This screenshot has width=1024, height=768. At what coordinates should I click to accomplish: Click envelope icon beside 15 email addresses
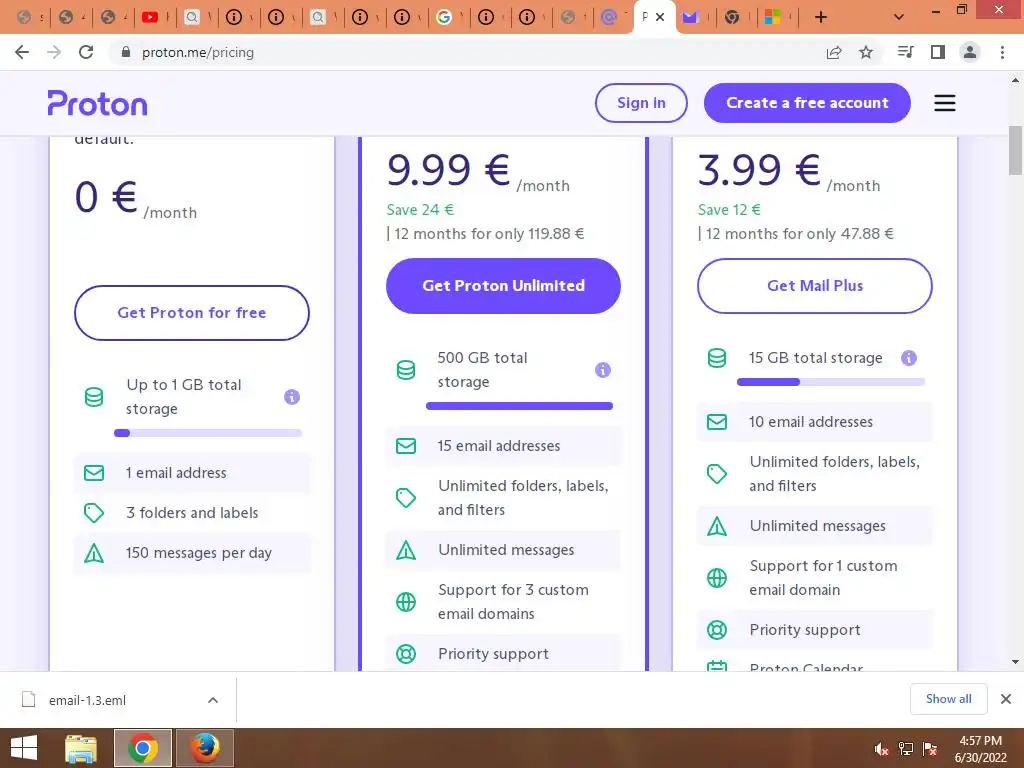pos(406,446)
